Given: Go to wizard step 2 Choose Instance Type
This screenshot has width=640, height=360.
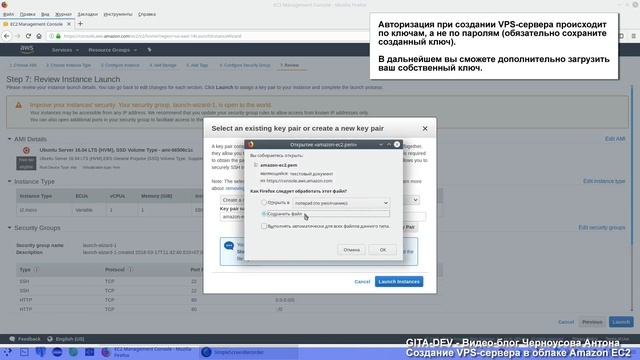Looking at the screenshot, I should 69,65.
